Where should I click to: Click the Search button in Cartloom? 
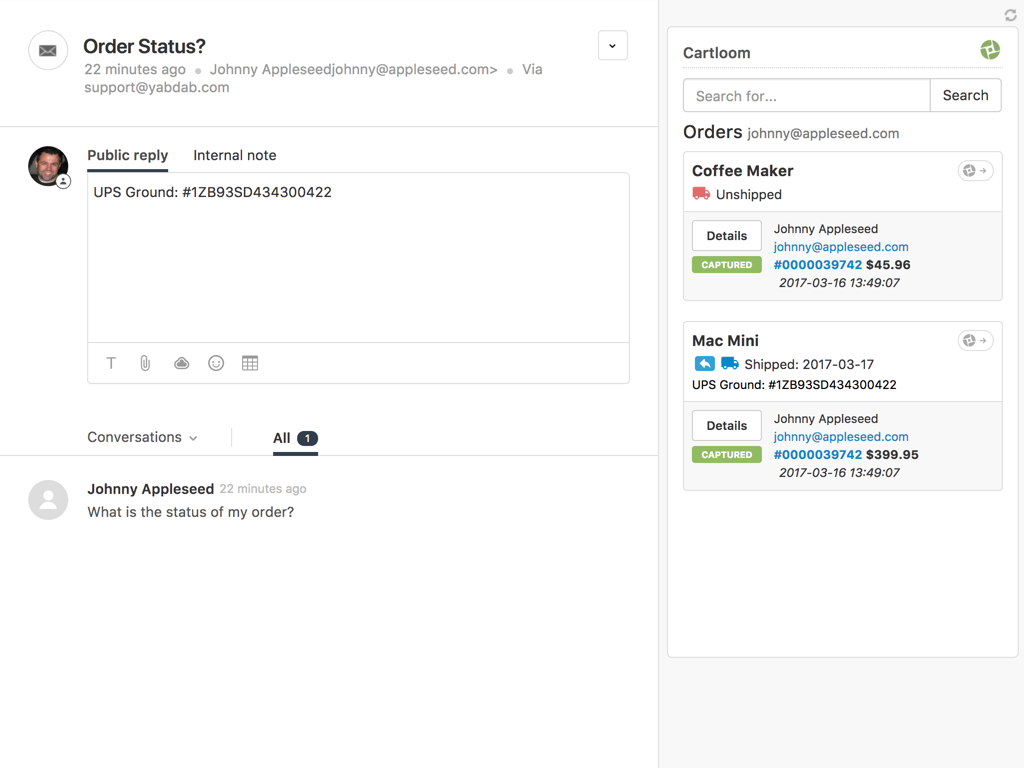point(965,96)
